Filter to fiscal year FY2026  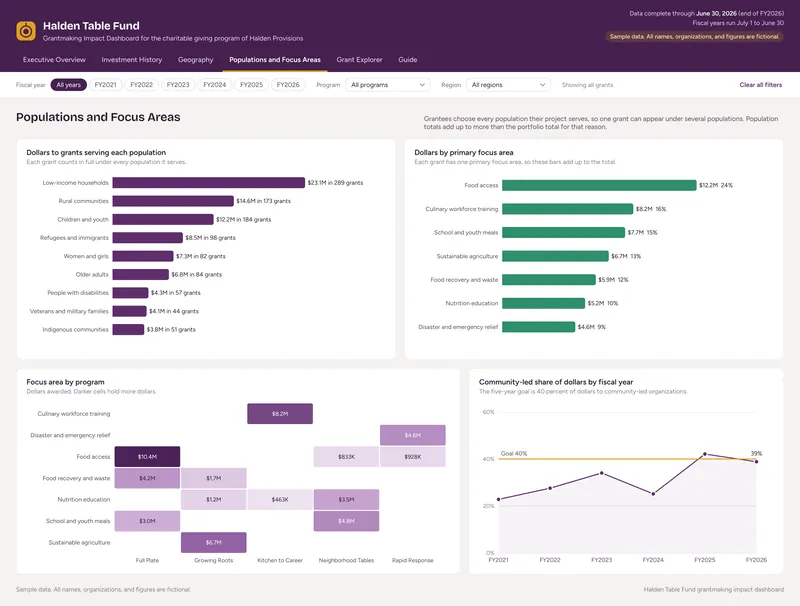[x=288, y=85]
